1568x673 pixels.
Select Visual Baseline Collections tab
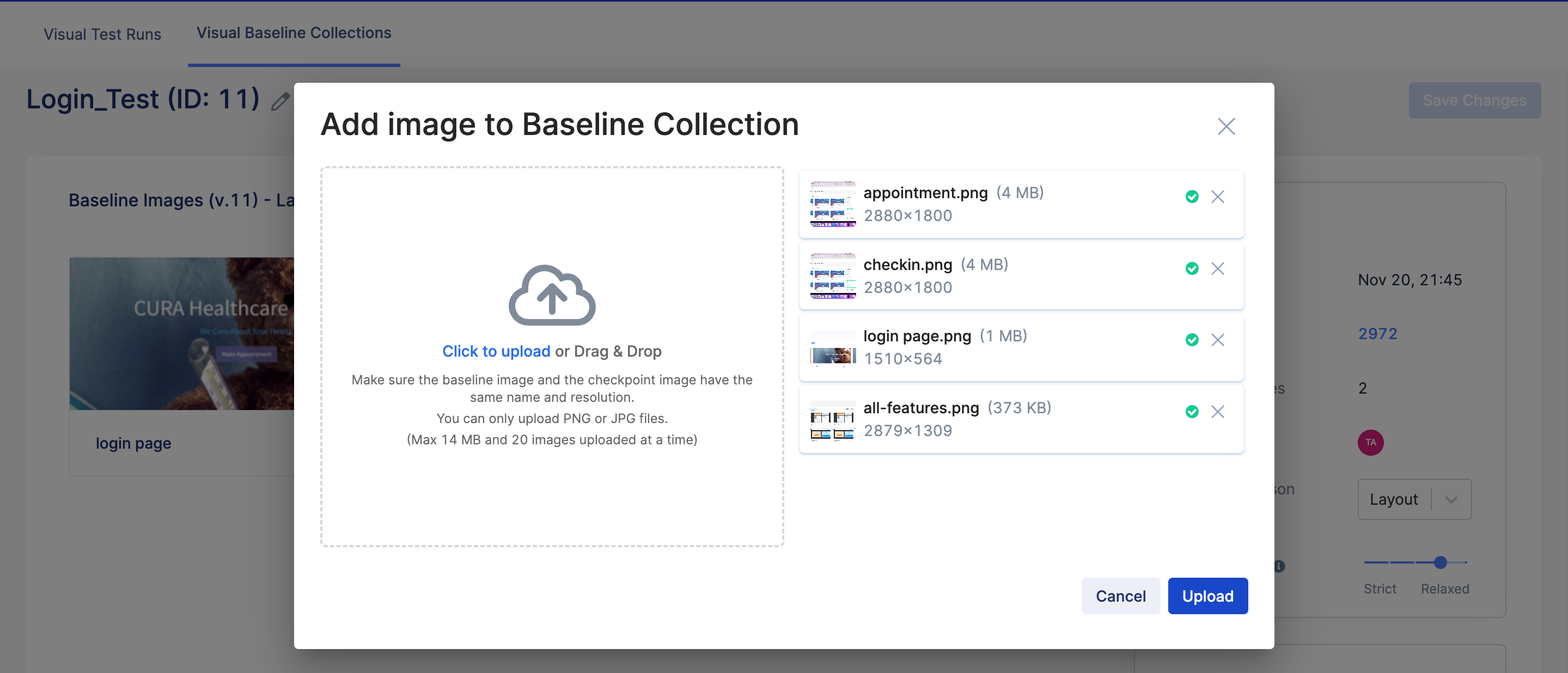[294, 33]
